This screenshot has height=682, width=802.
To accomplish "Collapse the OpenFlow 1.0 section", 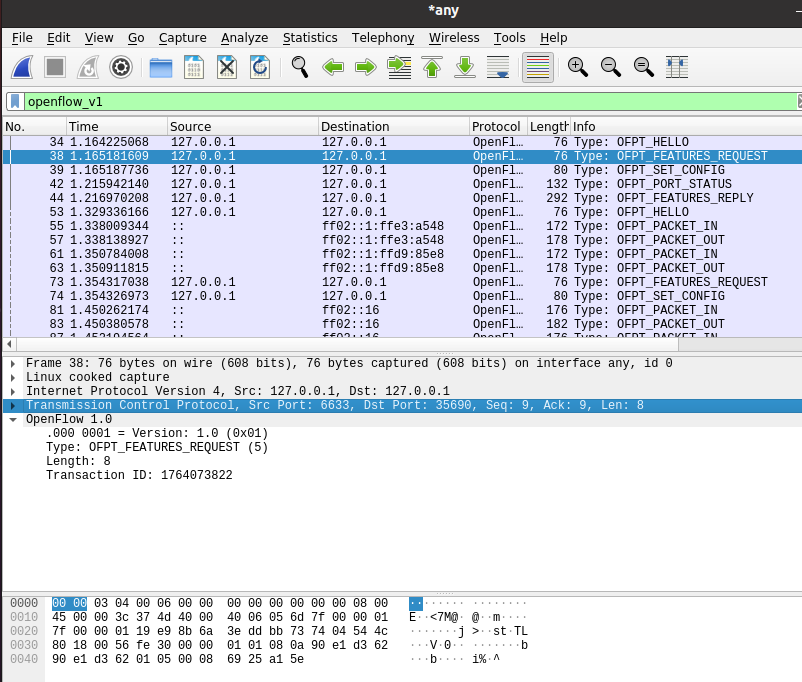I will [13, 420].
